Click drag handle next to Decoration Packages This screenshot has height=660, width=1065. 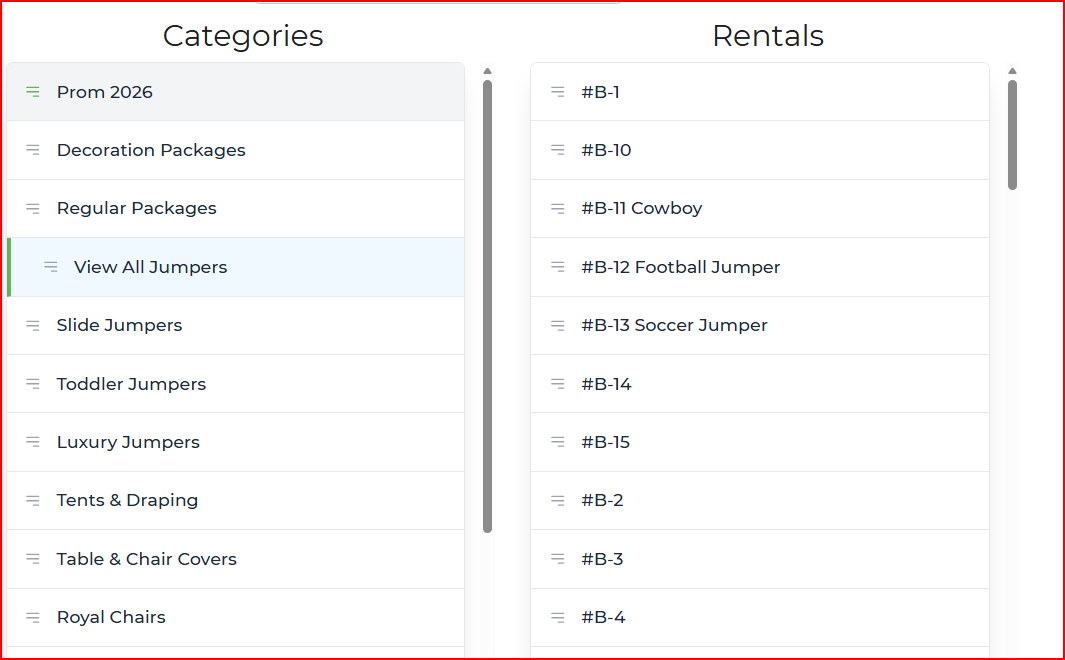click(33, 150)
